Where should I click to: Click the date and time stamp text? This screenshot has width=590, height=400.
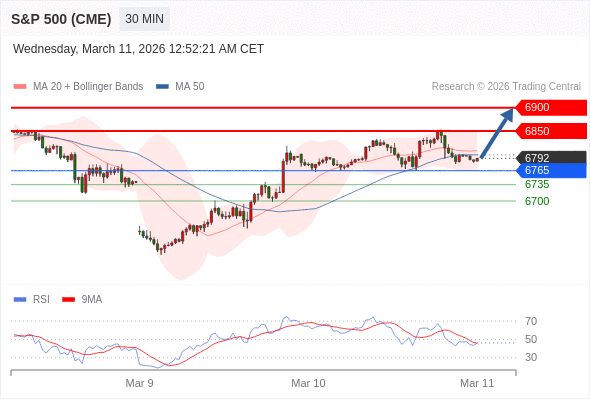tap(138, 49)
